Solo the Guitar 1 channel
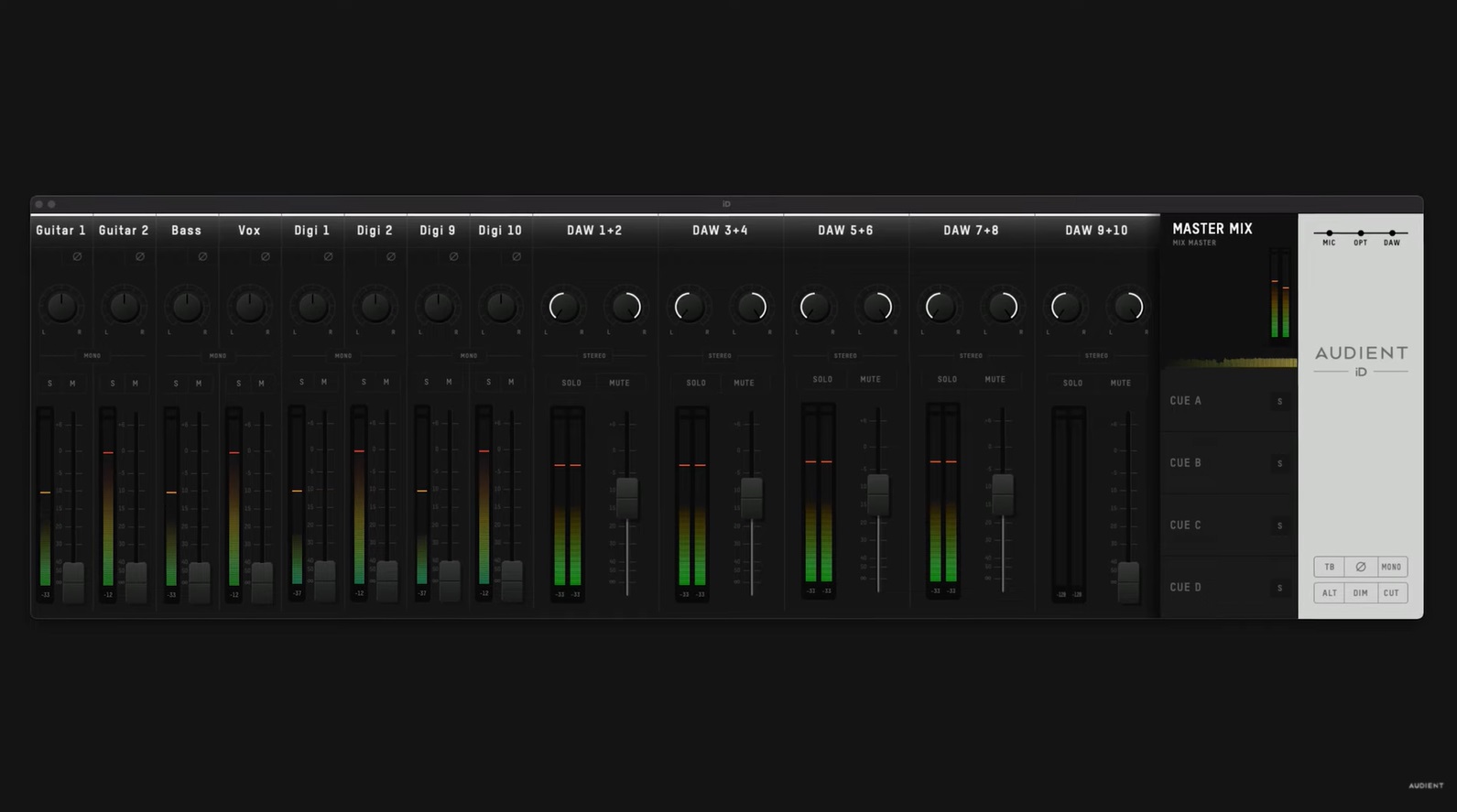This screenshot has height=812, width=1457. (x=50, y=384)
